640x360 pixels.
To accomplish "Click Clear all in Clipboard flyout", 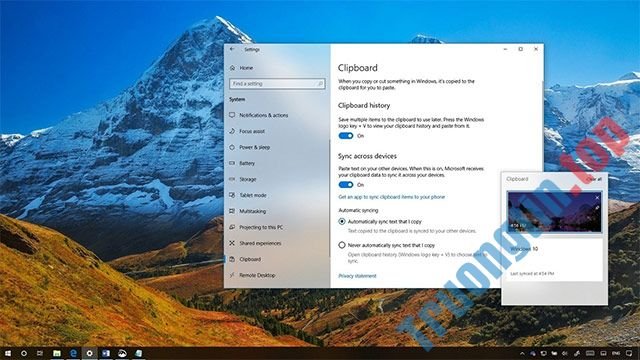I will pyautogui.click(x=594, y=179).
